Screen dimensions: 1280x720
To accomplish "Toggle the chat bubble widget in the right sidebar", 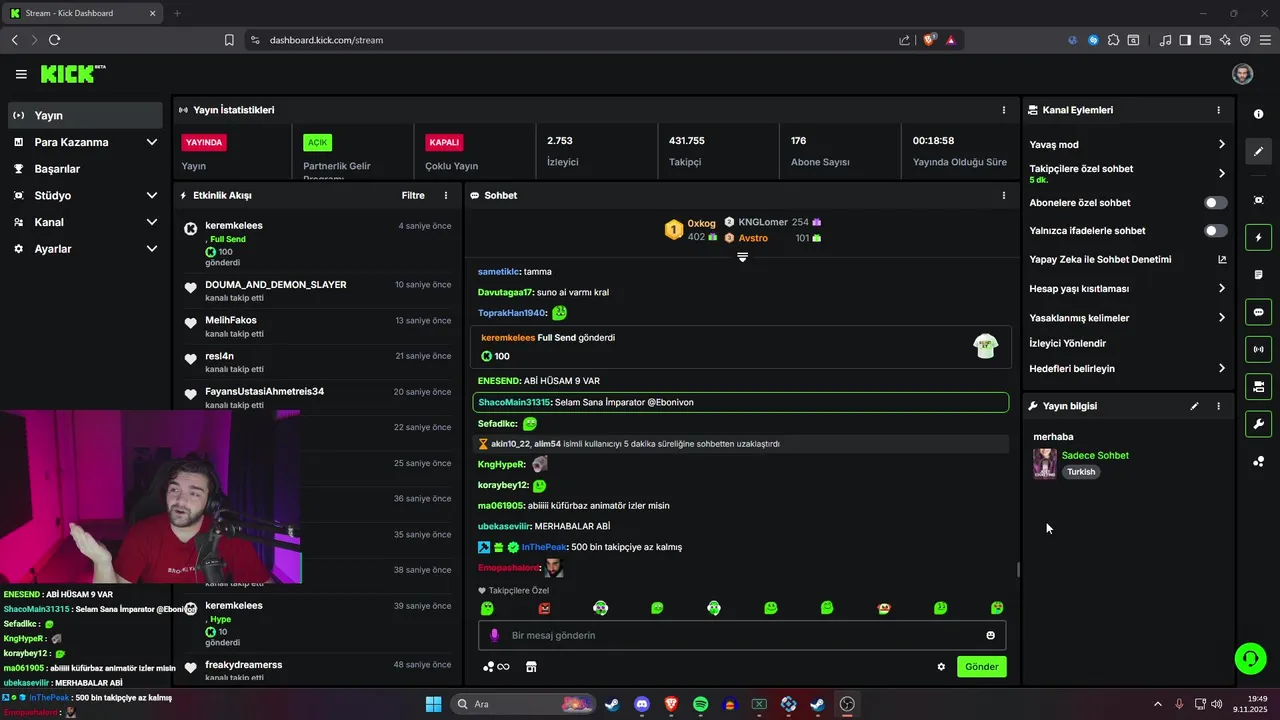I will (1258, 312).
